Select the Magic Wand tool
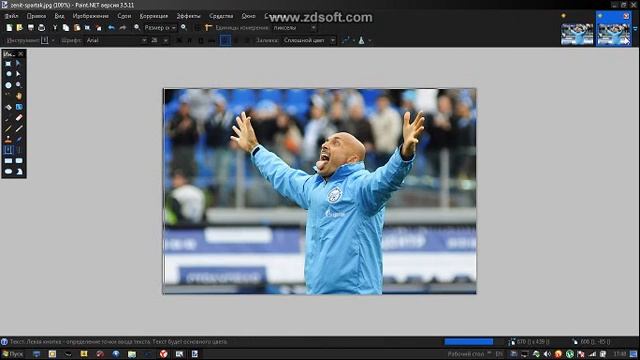This screenshot has width=640, height=360. pos(8,96)
